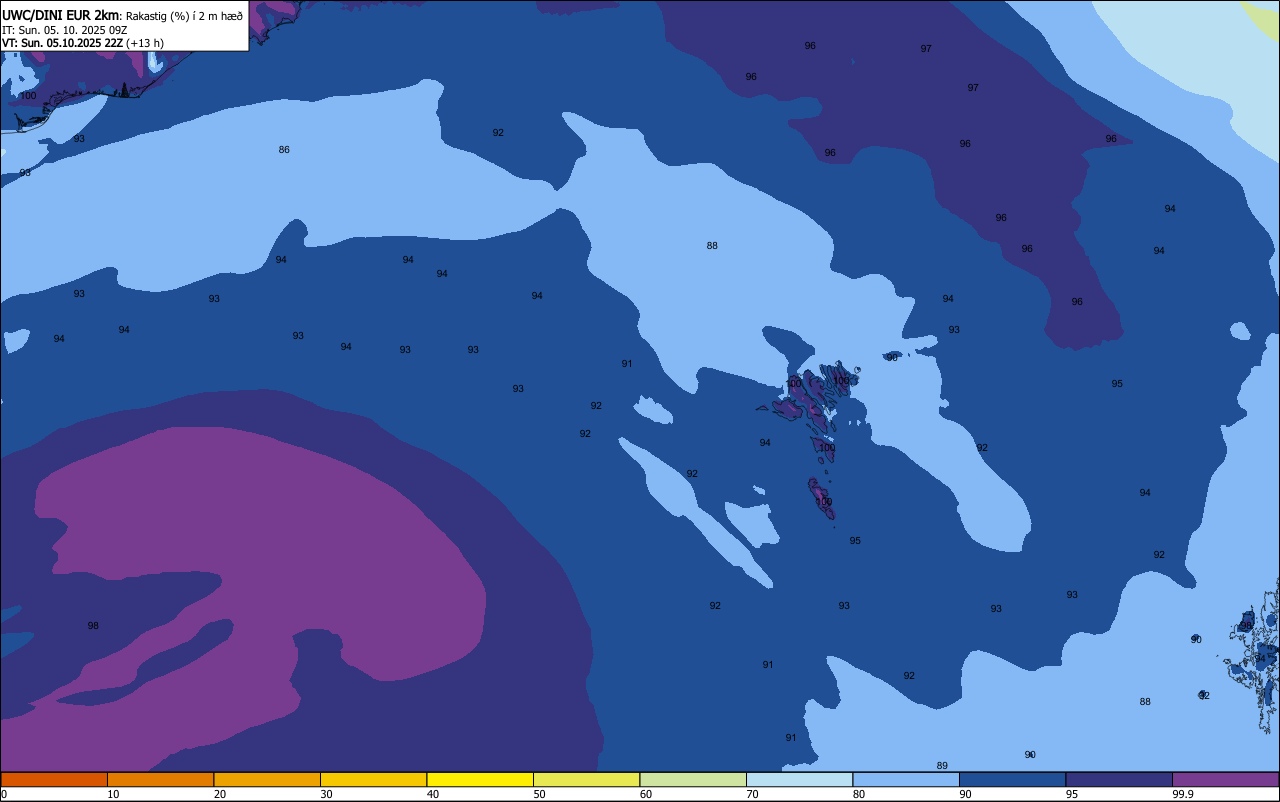Click the '98' value near the purple area

93,626
